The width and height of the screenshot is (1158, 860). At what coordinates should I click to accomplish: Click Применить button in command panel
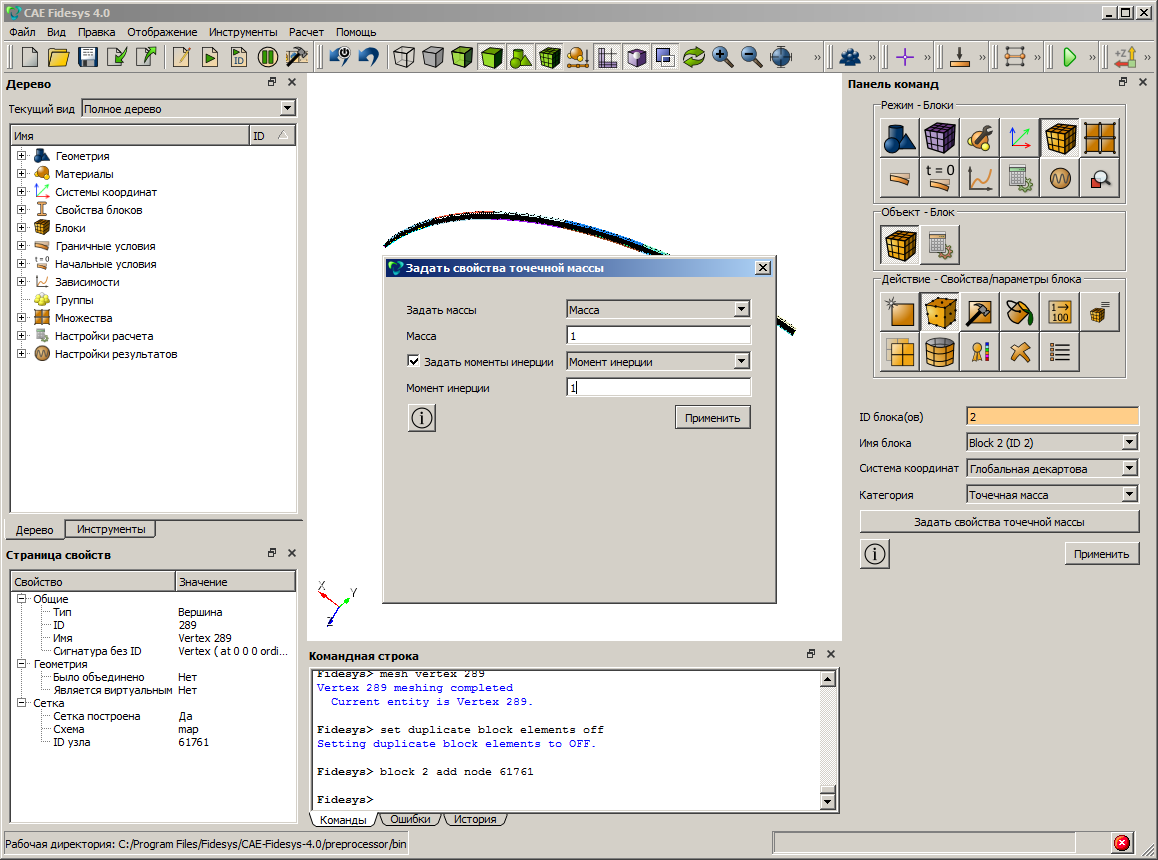coord(1101,553)
